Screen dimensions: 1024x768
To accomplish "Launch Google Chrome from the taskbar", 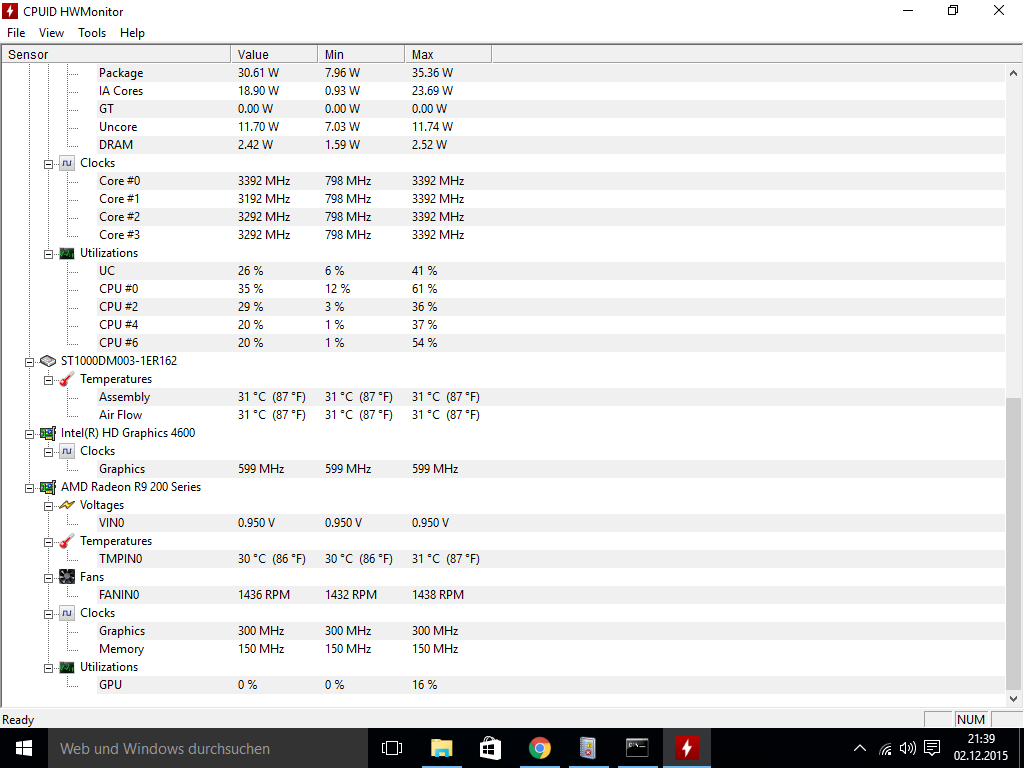I will tap(539, 748).
